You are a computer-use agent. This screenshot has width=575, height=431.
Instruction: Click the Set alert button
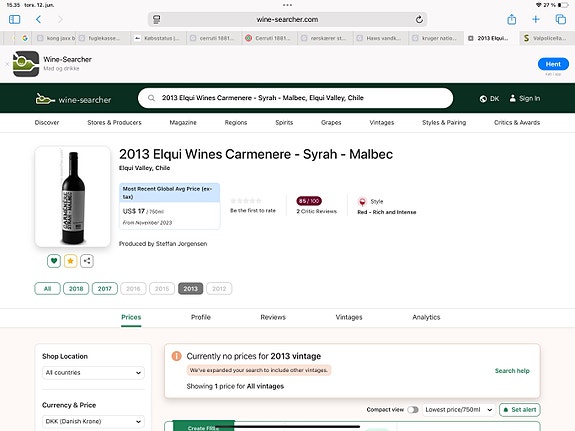(x=520, y=410)
